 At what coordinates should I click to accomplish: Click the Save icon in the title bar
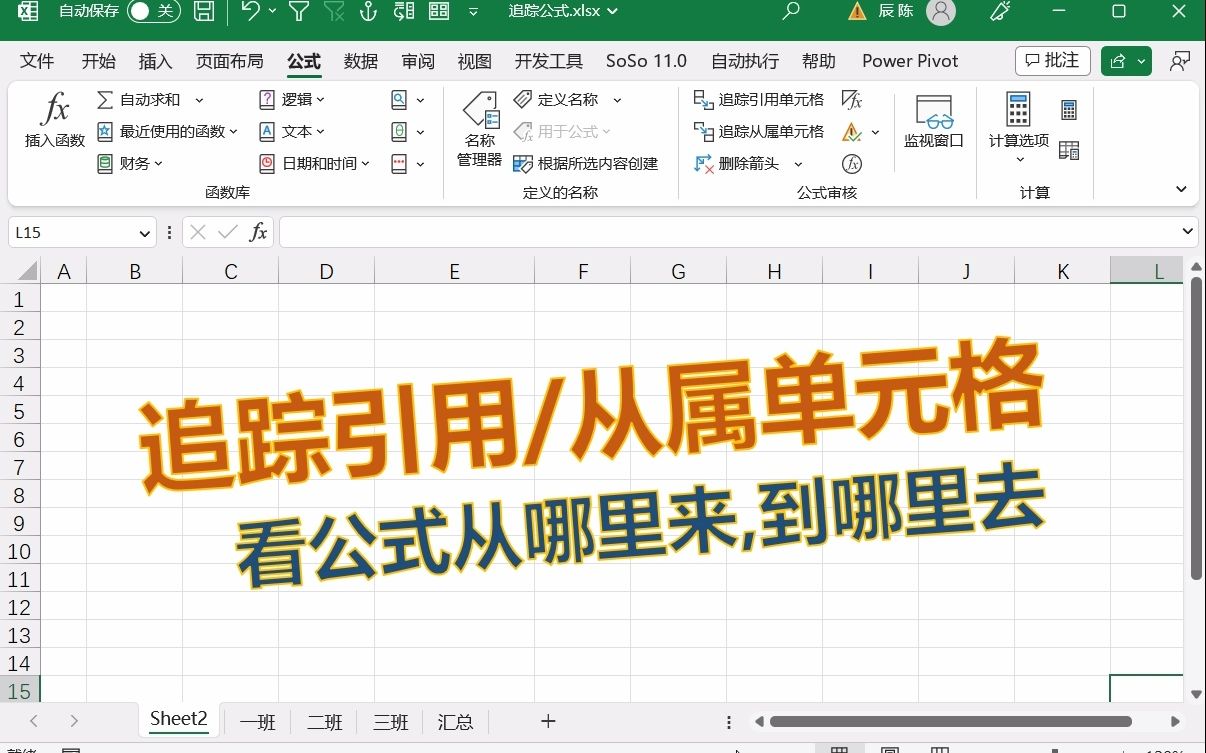pyautogui.click(x=204, y=12)
